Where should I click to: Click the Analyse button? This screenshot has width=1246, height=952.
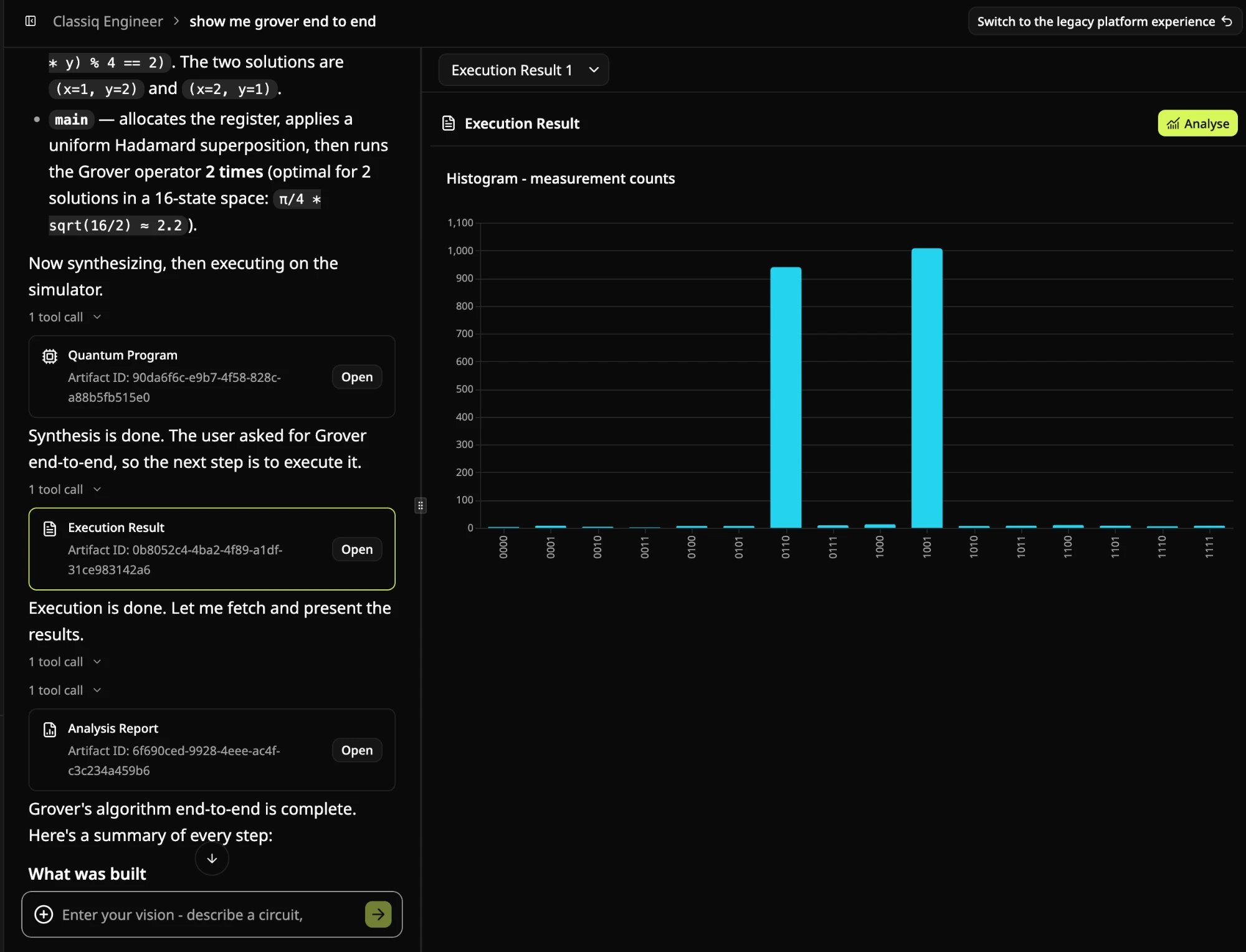click(x=1197, y=123)
